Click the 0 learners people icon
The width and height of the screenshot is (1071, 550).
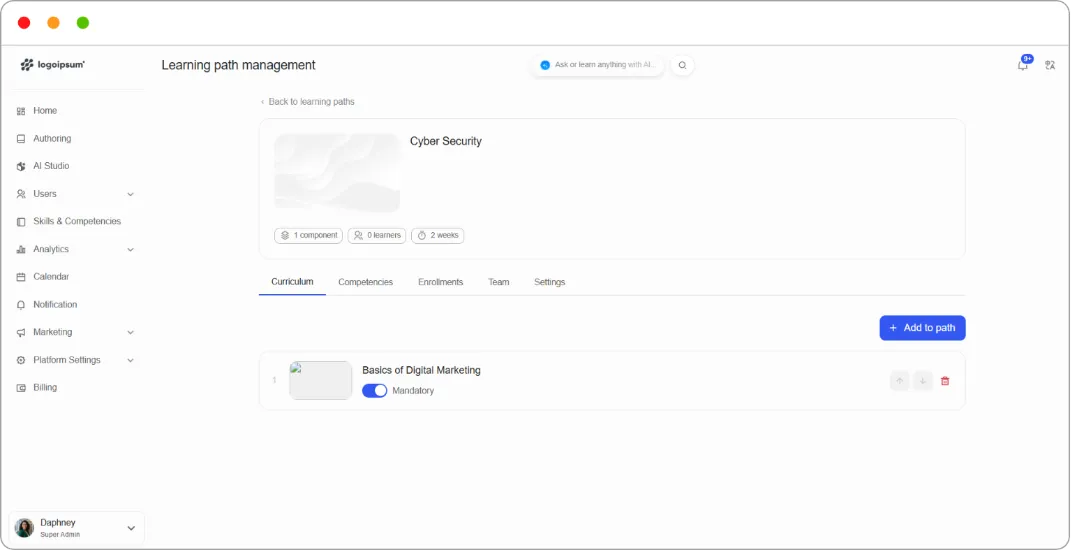[358, 235]
